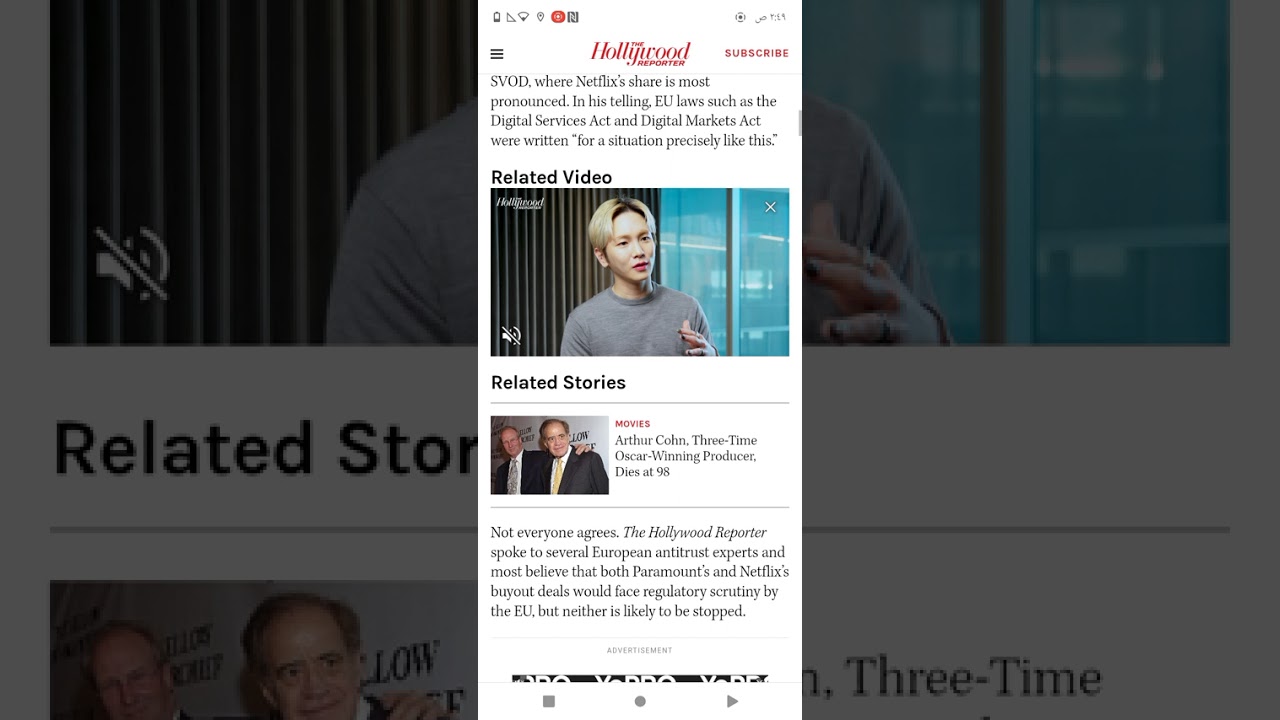Tap the advertisement banner

pos(640,679)
